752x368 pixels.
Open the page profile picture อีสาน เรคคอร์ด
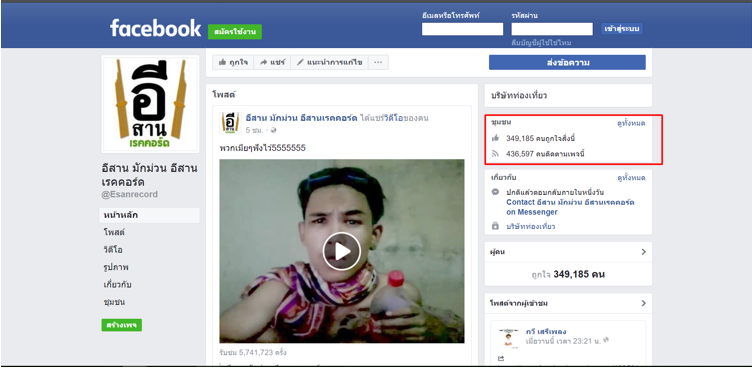pyautogui.click(x=150, y=104)
